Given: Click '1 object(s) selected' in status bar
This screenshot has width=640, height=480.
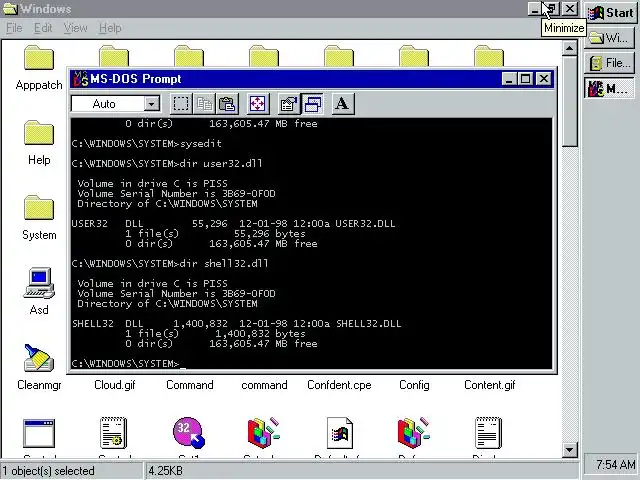Looking at the screenshot, I should [48, 471].
